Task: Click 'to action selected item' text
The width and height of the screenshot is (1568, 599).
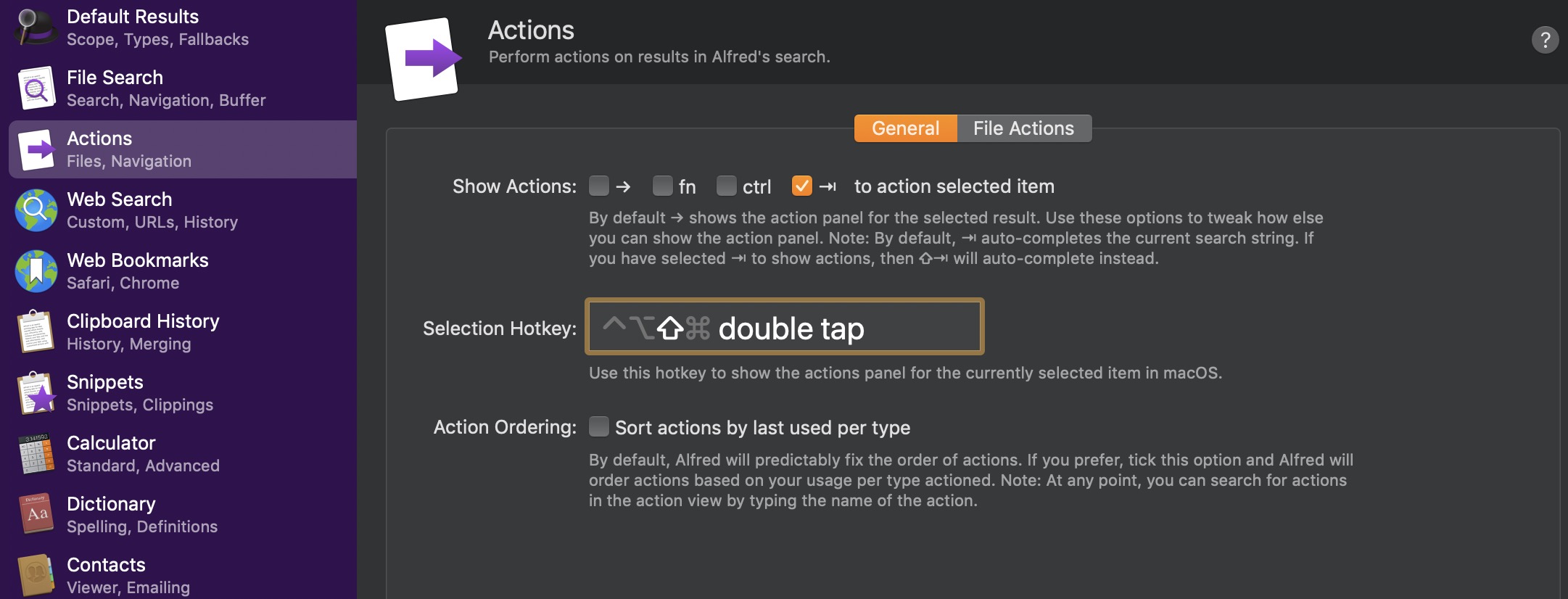Action: (954, 186)
